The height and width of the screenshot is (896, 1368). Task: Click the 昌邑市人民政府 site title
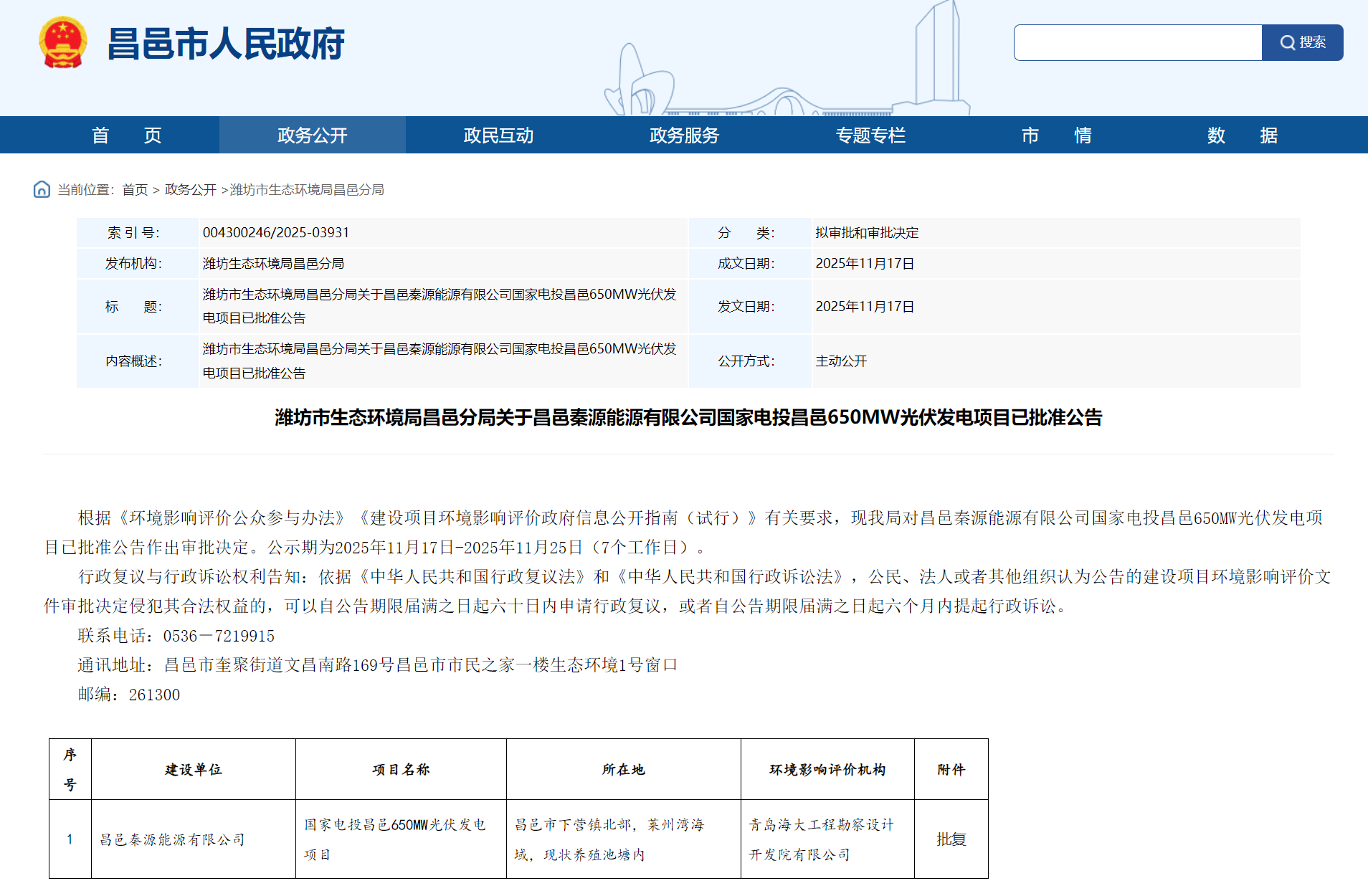click(226, 44)
